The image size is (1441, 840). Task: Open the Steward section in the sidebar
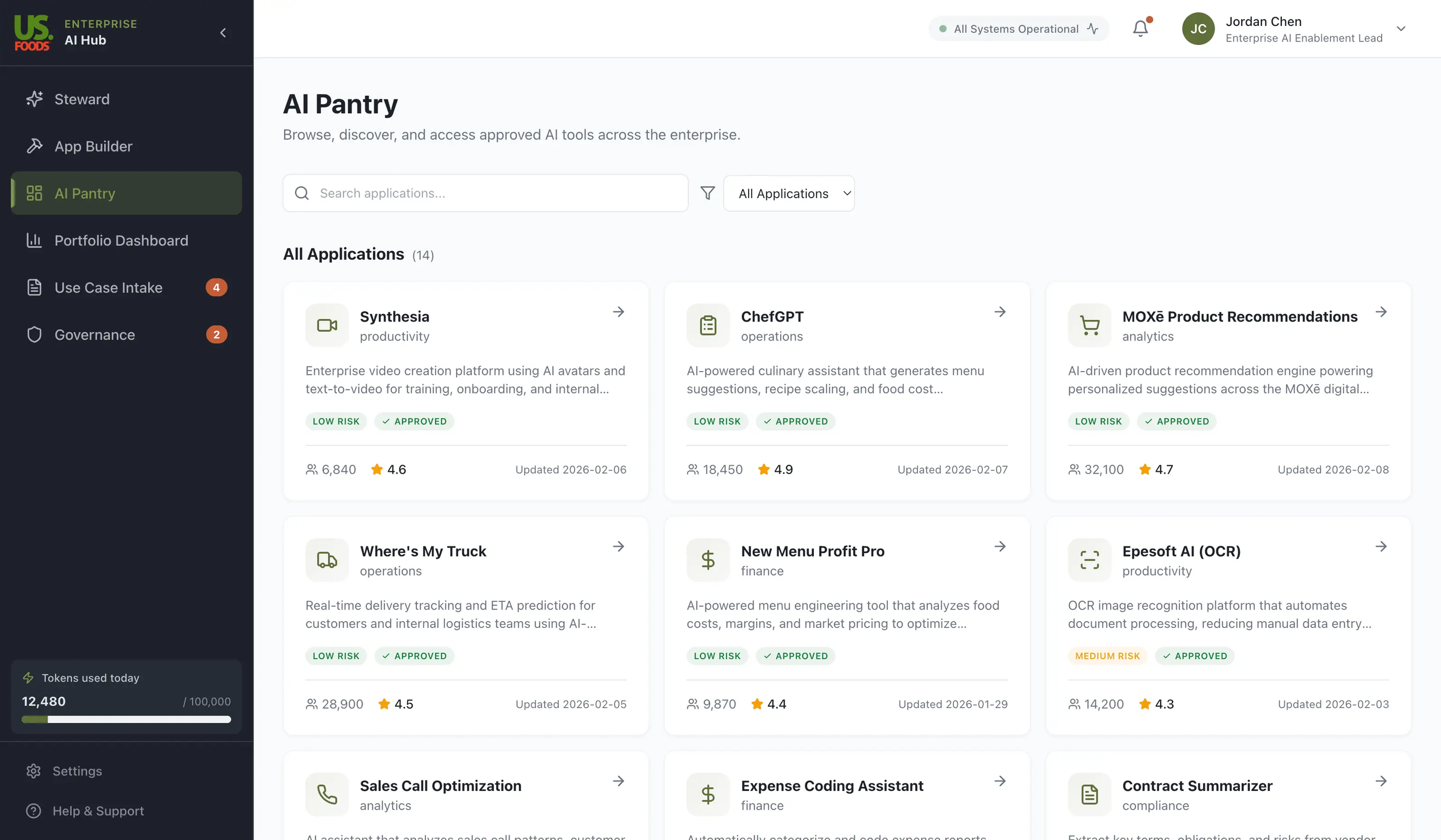(81, 99)
